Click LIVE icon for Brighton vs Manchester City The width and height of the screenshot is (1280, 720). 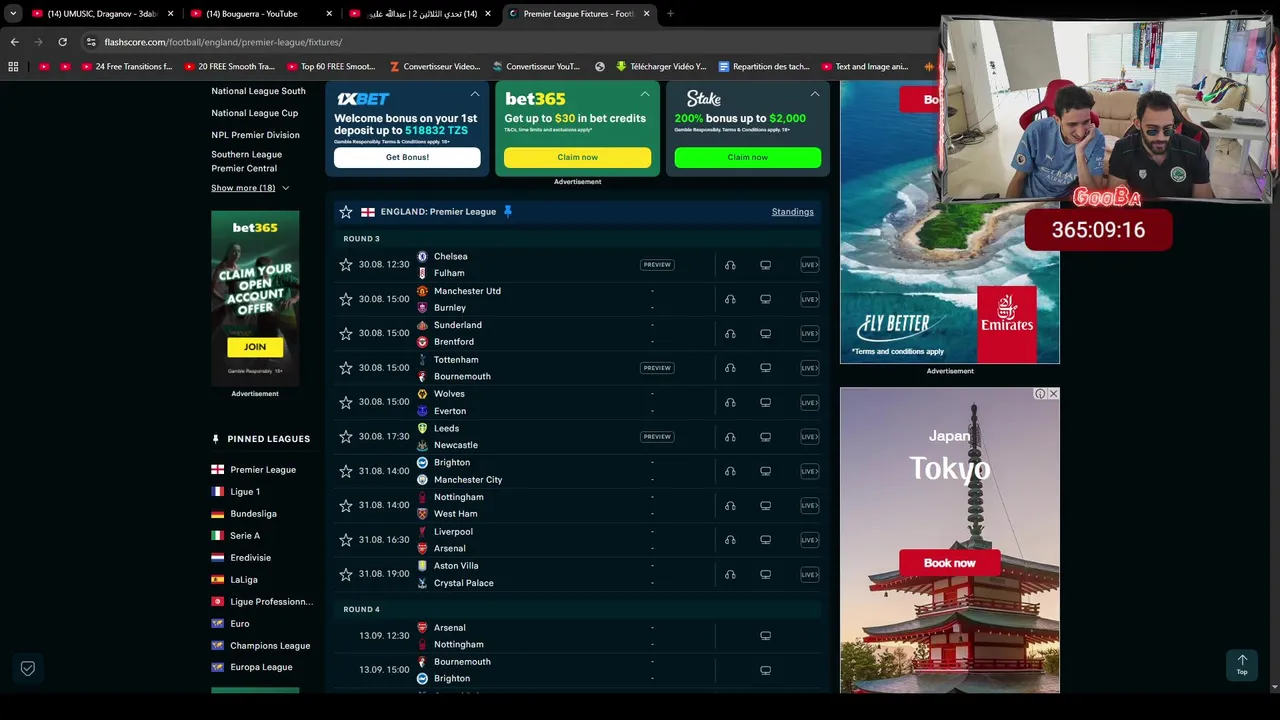[x=809, y=471]
